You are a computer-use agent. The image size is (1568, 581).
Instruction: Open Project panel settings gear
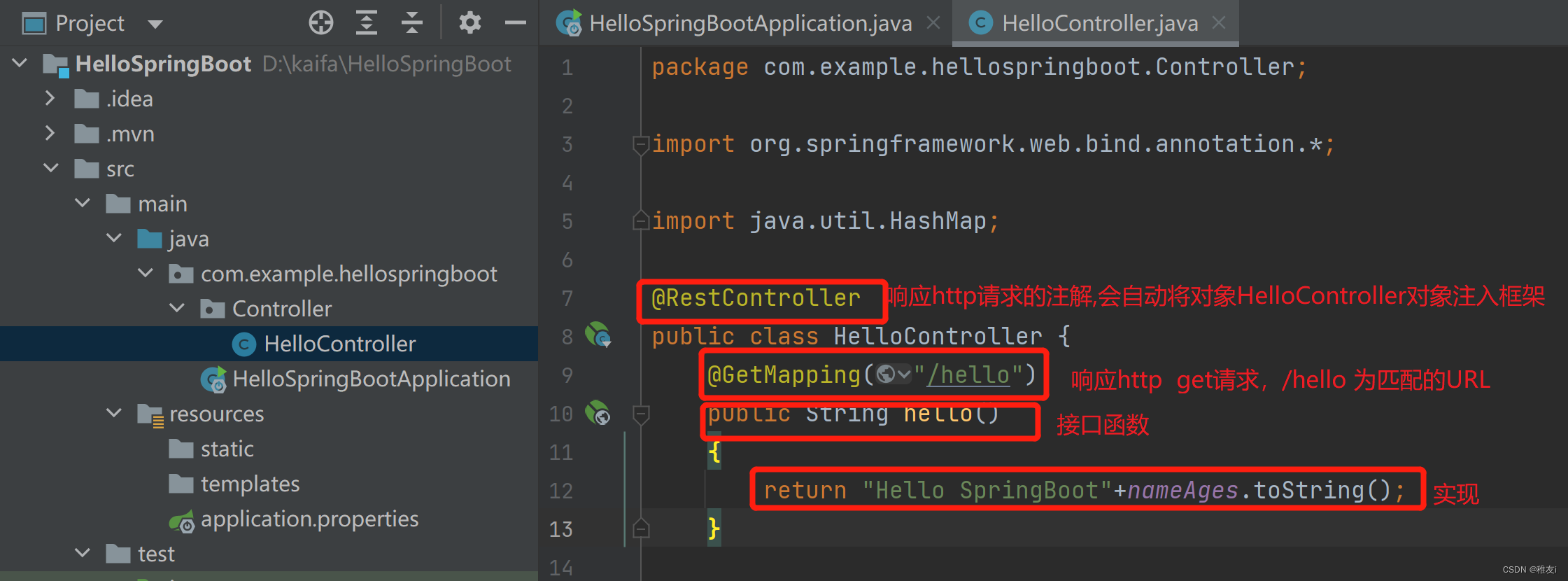469,22
